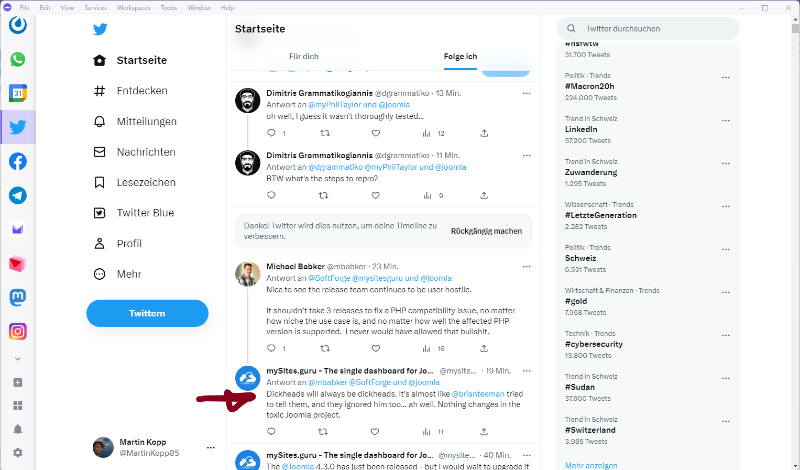Screen dimensions: 800x470
Task: Open Martin Kopp account options menu
Action: 211,448
